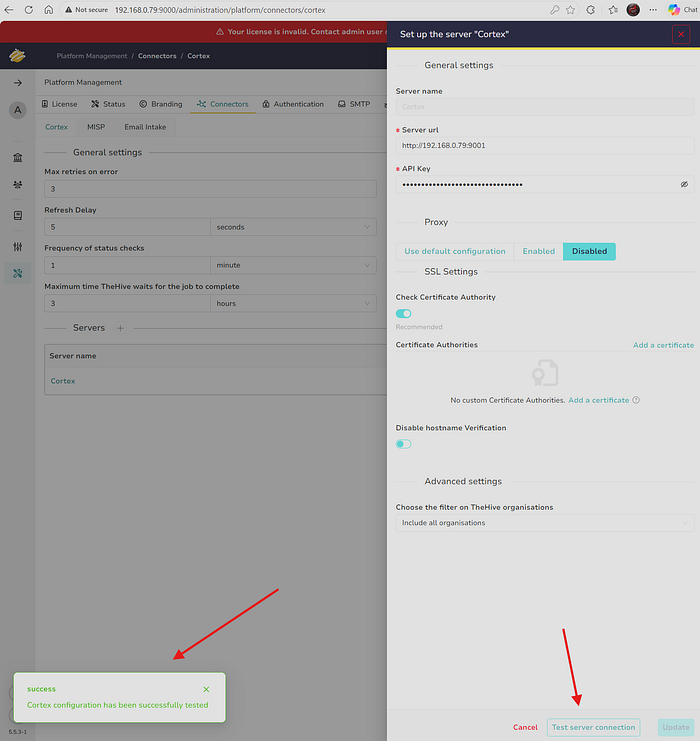The height and width of the screenshot is (741, 700).
Task: Open user avatar 'A' in sidebar
Action: pos(17,110)
